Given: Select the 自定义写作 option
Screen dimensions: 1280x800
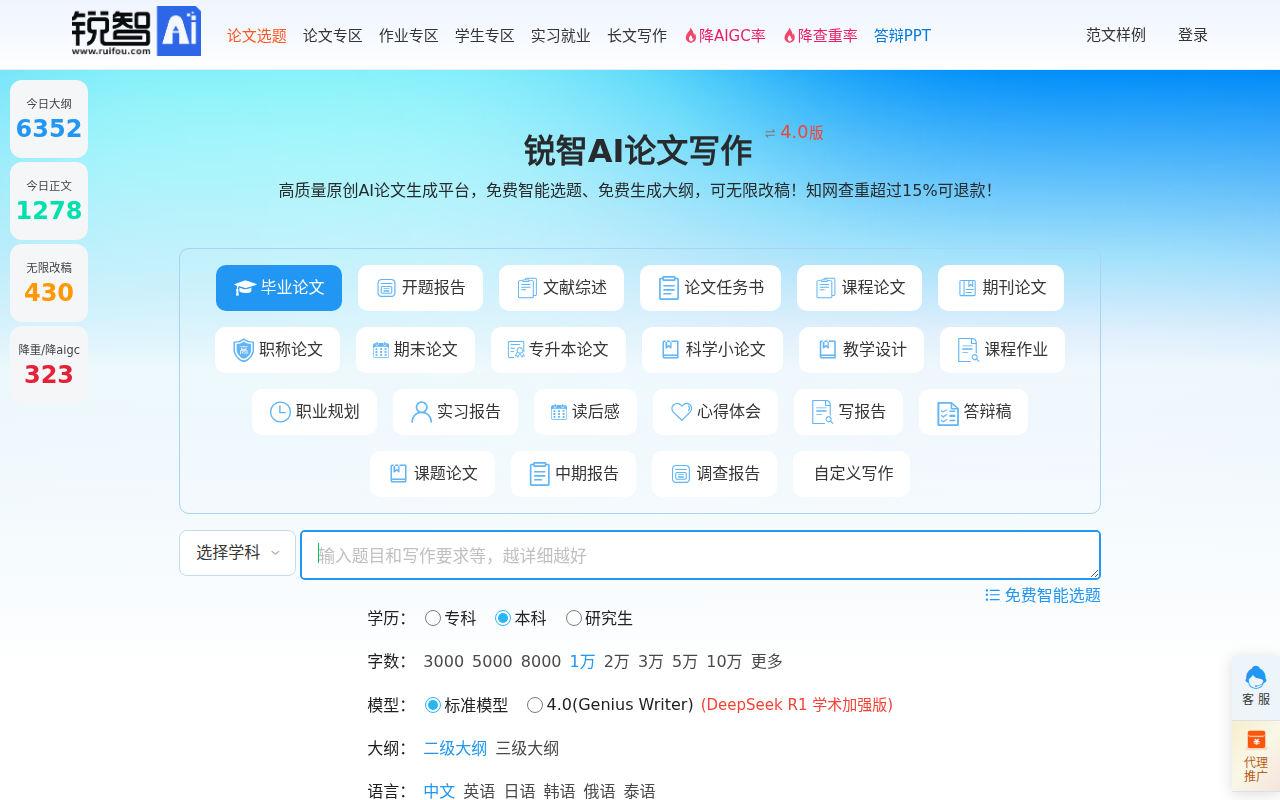Looking at the screenshot, I should (x=852, y=474).
